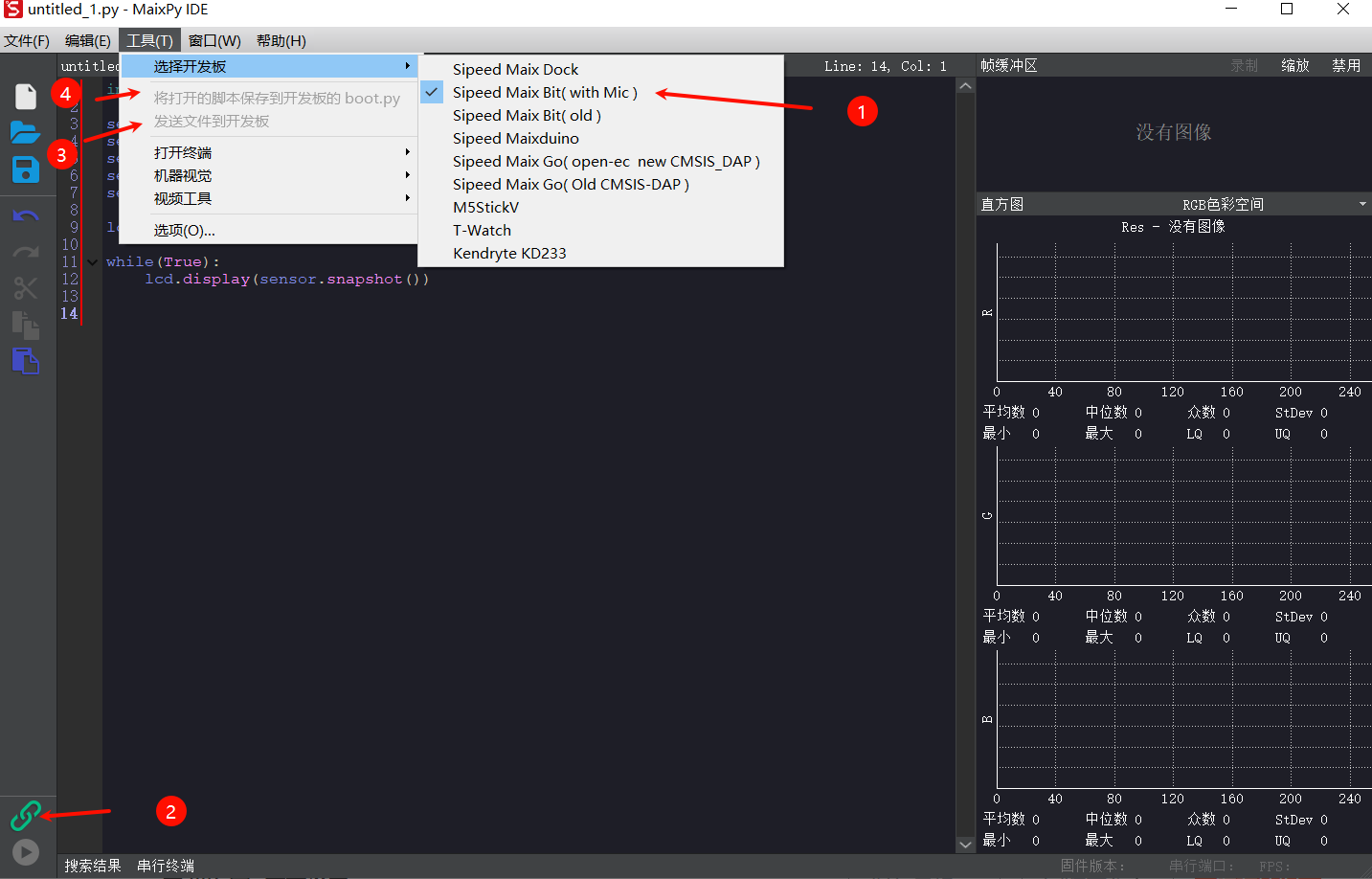Open the 编辑(E) menu
Image resolution: width=1372 pixels, height=879 pixels.
(88, 41)
